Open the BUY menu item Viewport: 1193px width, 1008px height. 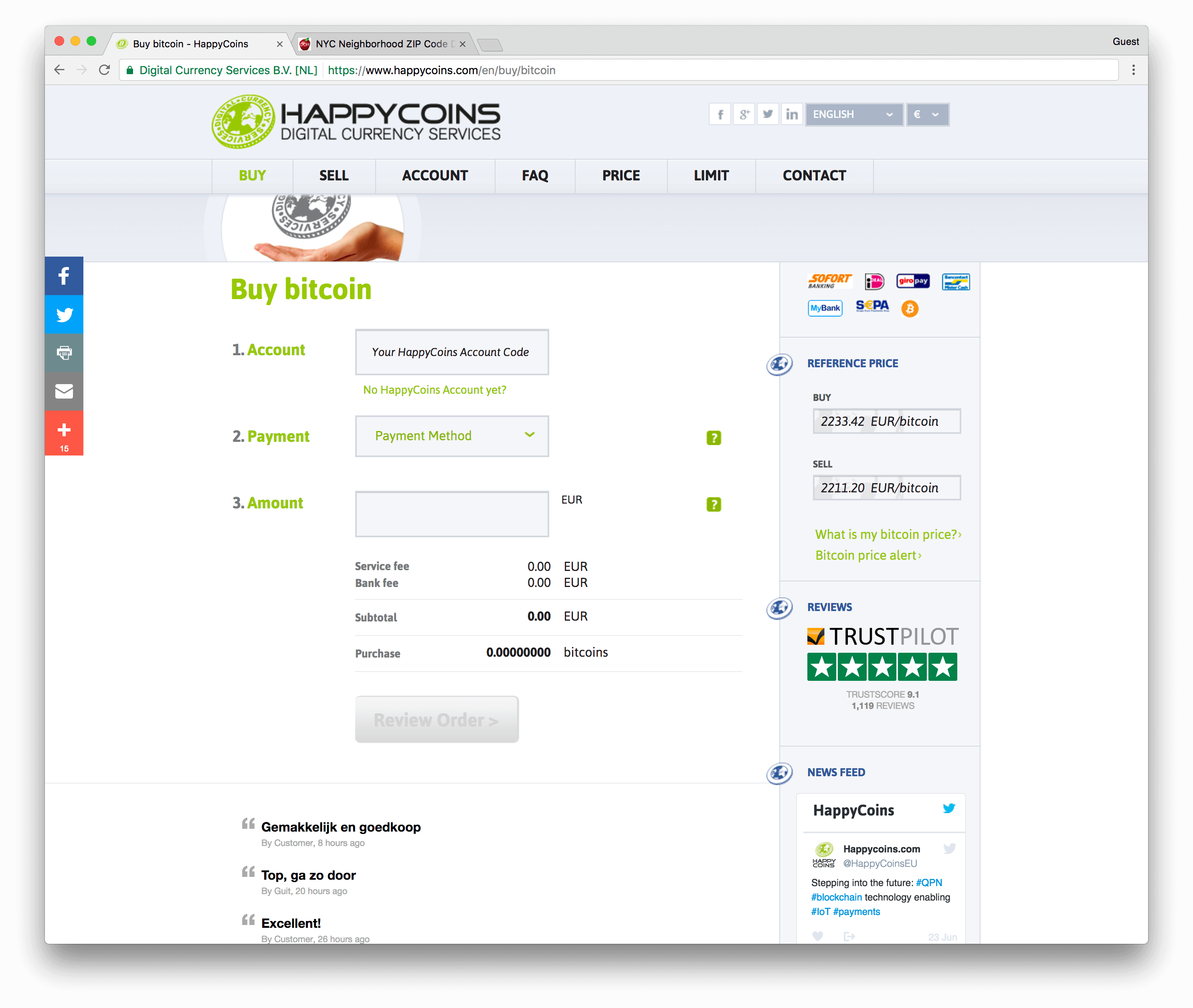253,176
